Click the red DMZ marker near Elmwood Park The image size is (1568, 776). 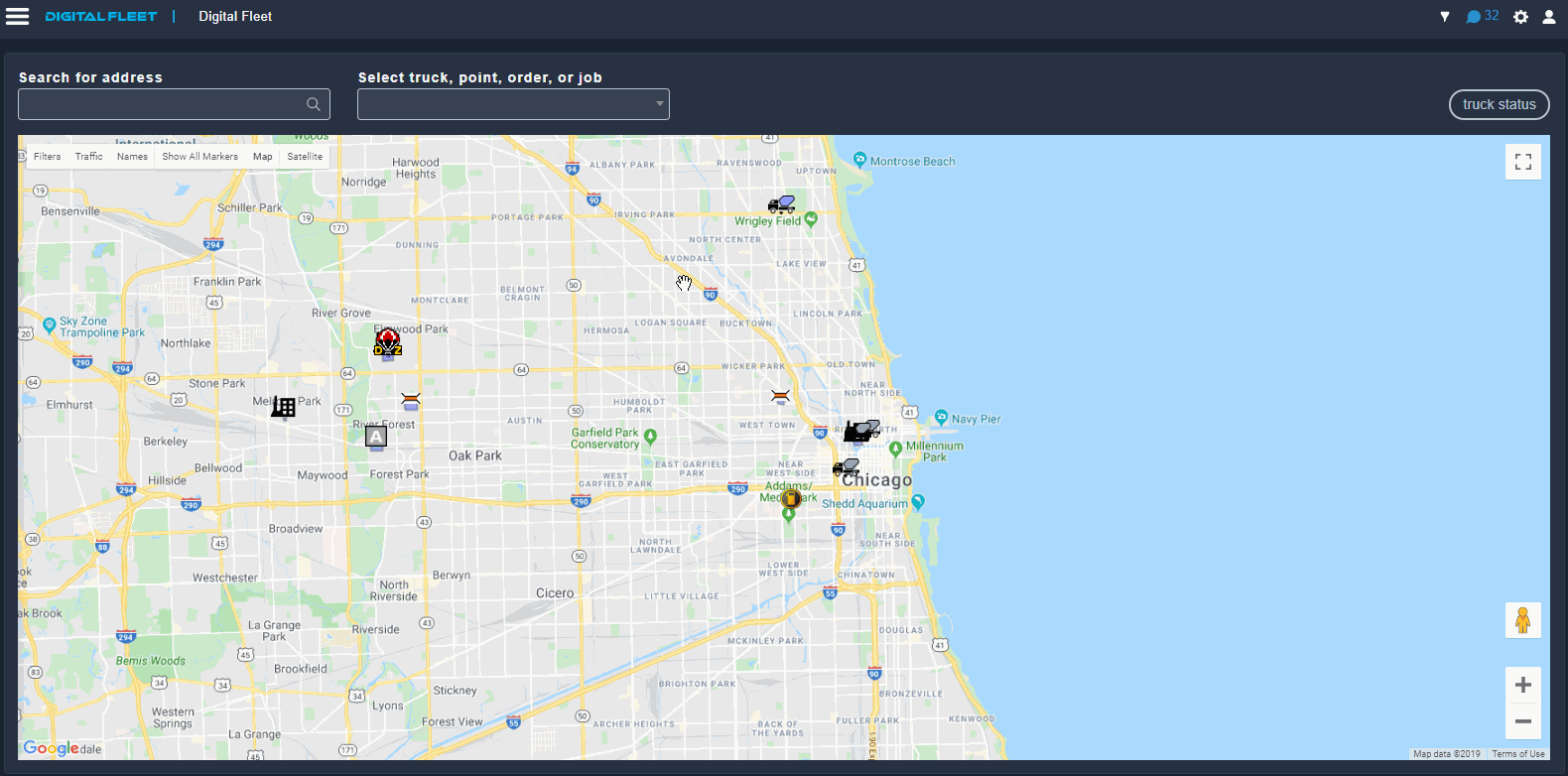[387, 343]
